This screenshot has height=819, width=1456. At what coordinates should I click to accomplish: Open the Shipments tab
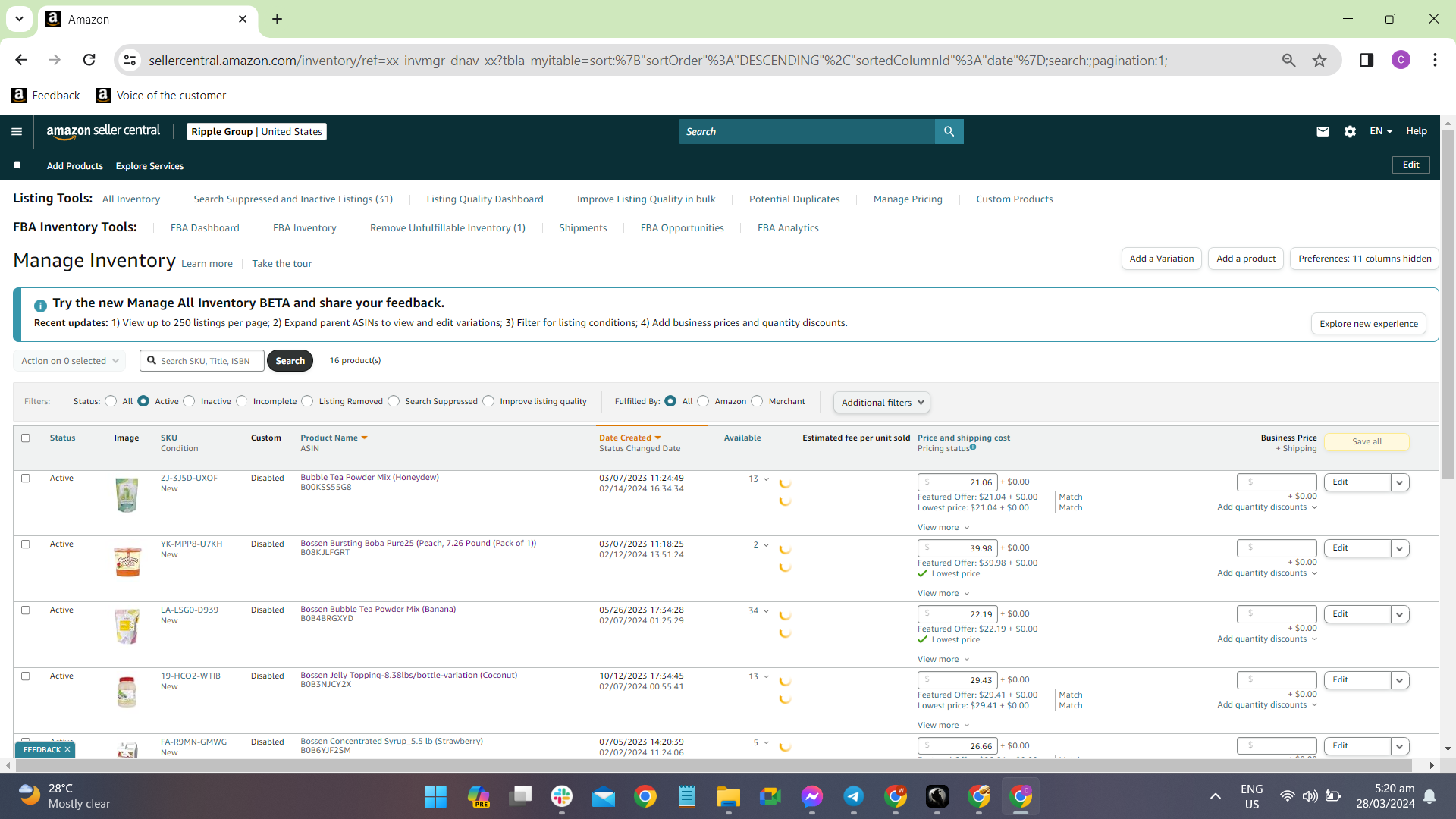[x=582, y=228]
